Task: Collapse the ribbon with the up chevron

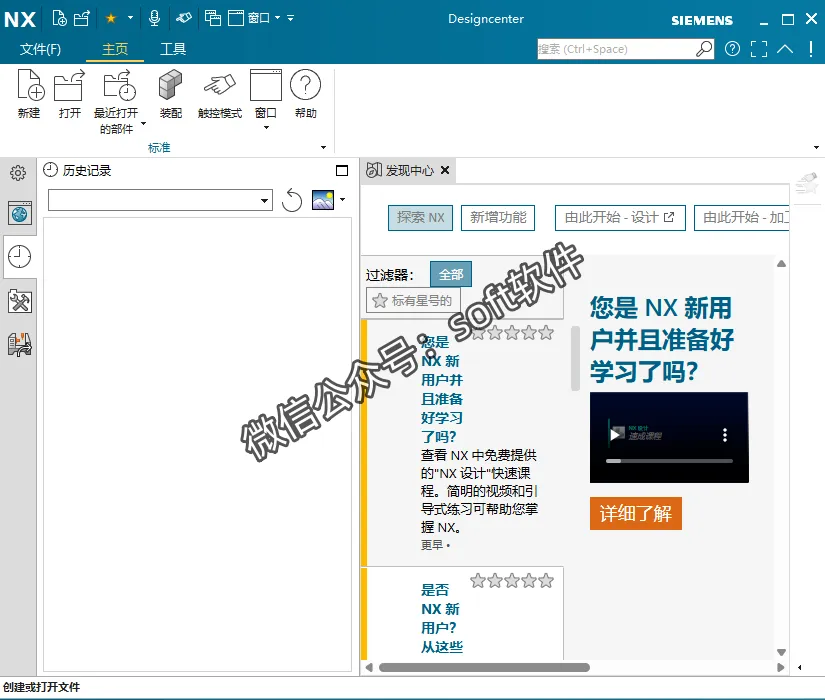Action: click(784, 49)
